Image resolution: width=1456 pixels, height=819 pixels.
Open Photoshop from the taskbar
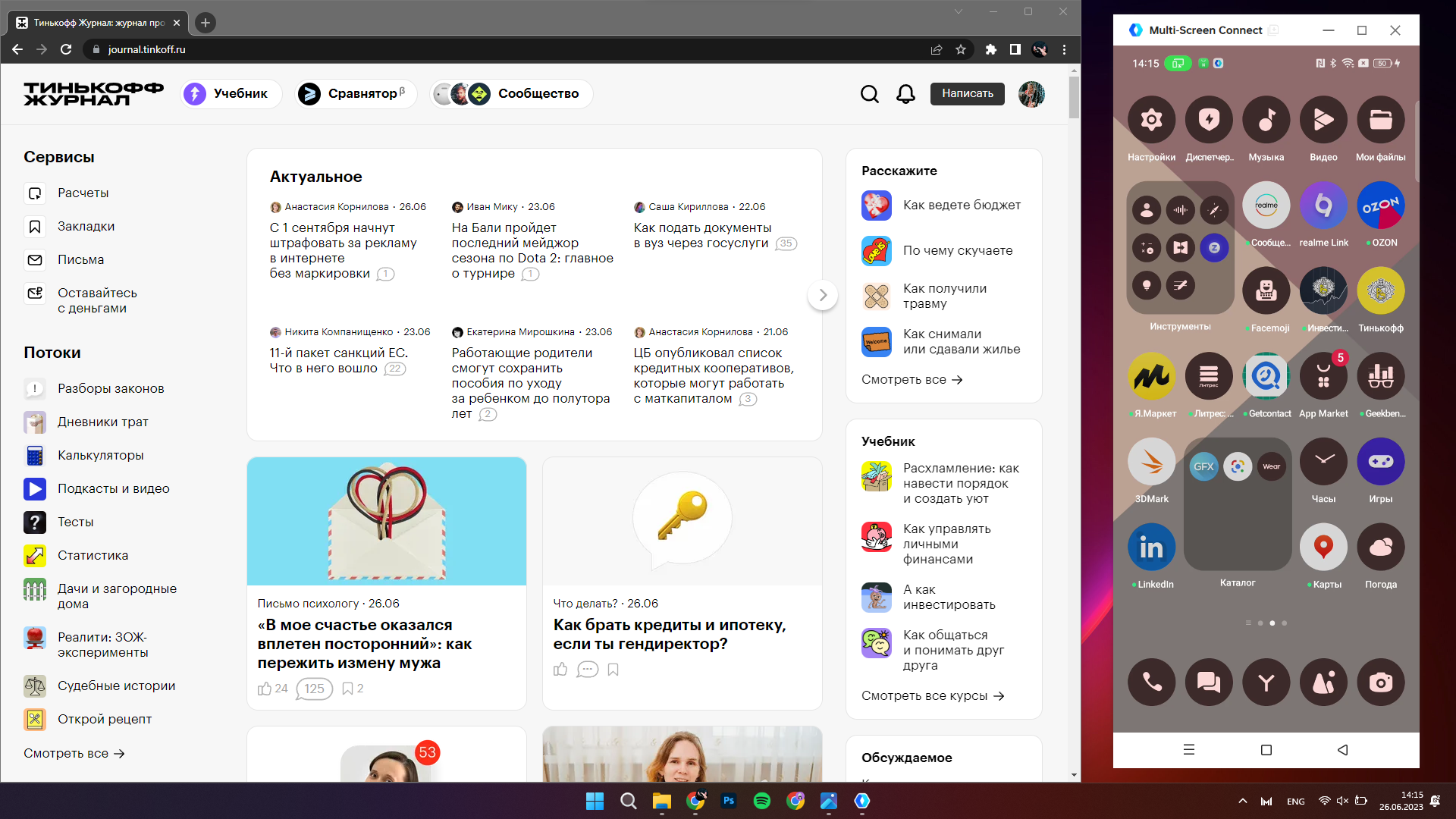729,801
